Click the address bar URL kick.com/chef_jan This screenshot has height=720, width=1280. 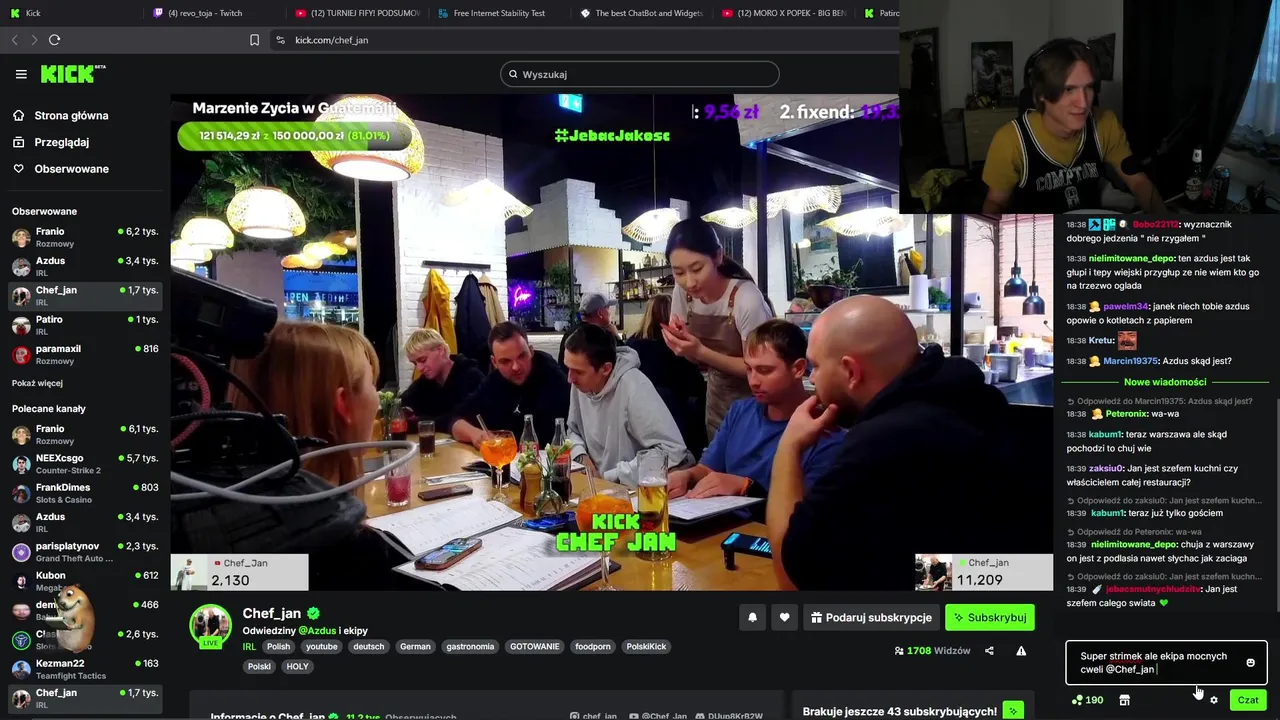[x=332, y=40]
